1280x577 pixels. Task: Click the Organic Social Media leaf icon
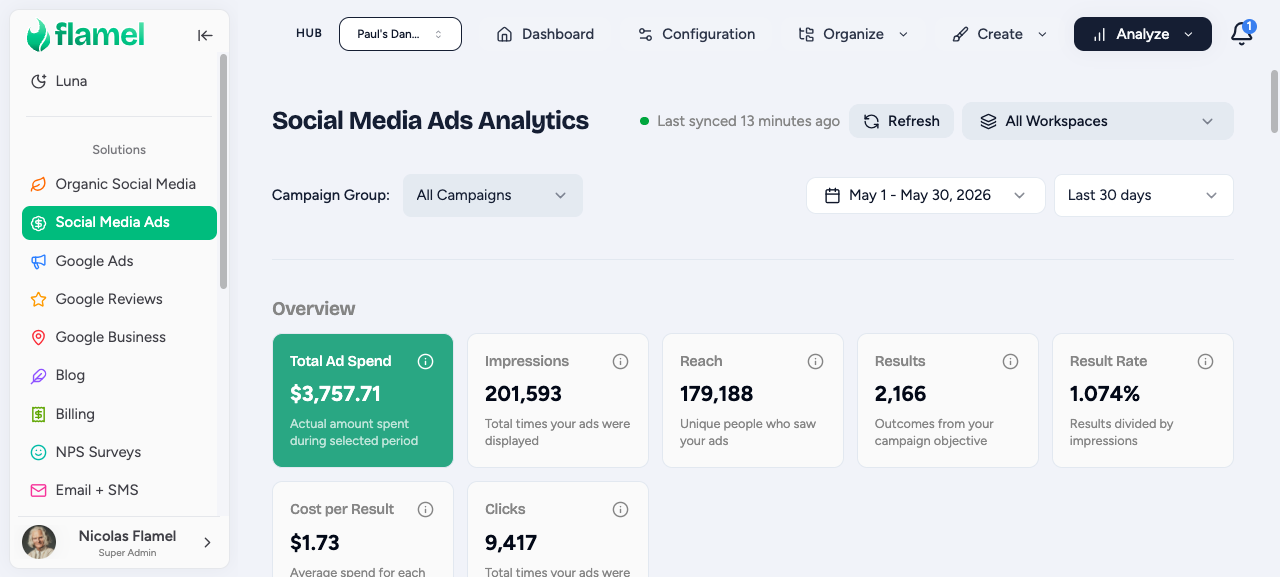pos(39,184)
